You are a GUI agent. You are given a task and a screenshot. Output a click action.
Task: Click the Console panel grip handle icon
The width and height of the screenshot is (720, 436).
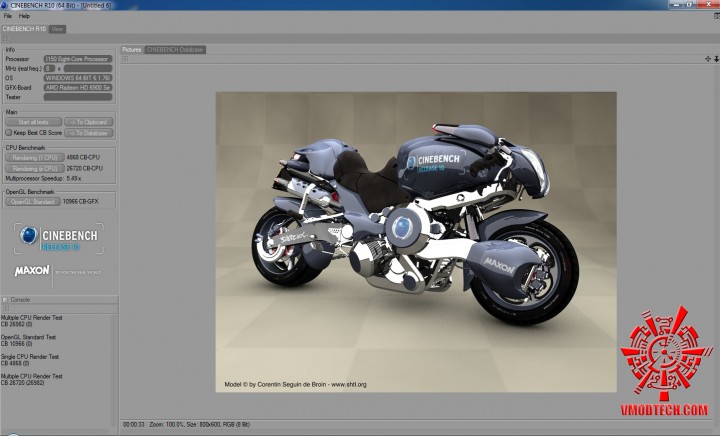(x=5, y=308)
